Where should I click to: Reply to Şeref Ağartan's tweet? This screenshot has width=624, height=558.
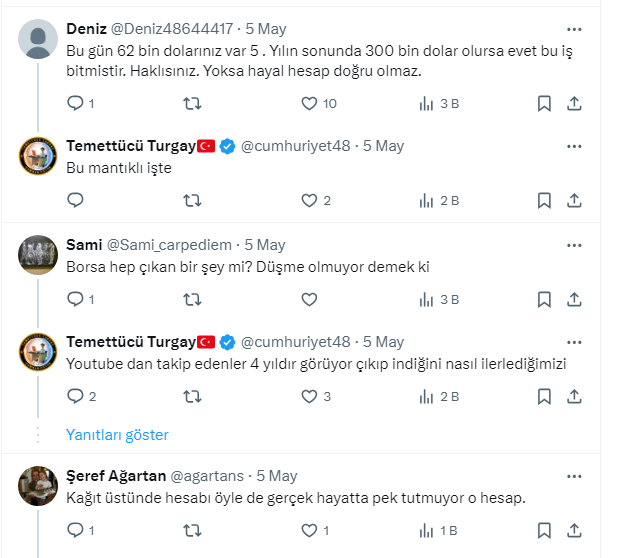[75, 530]
